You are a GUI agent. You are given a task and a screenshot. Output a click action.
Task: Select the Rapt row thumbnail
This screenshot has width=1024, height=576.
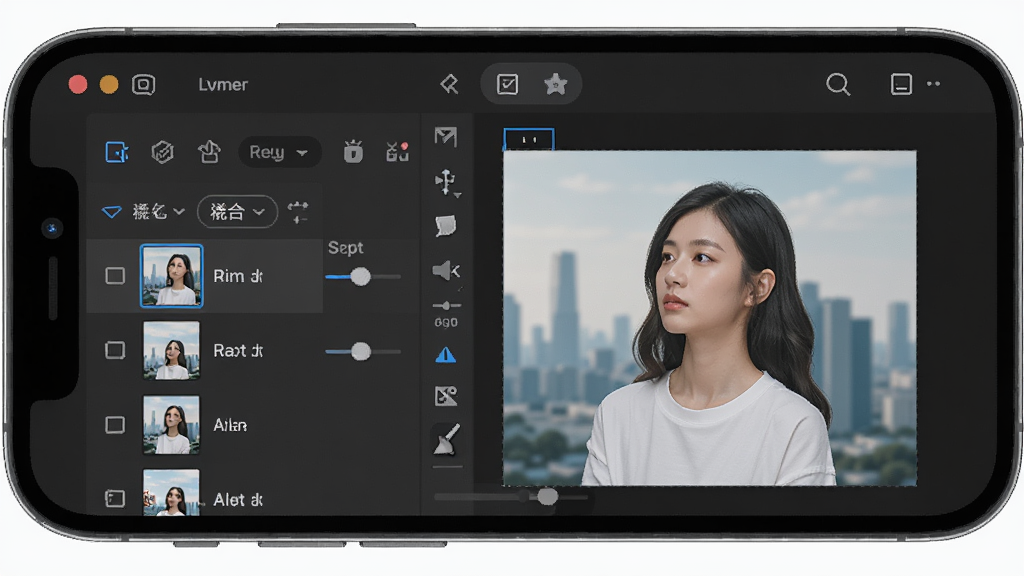click(172, 351)
